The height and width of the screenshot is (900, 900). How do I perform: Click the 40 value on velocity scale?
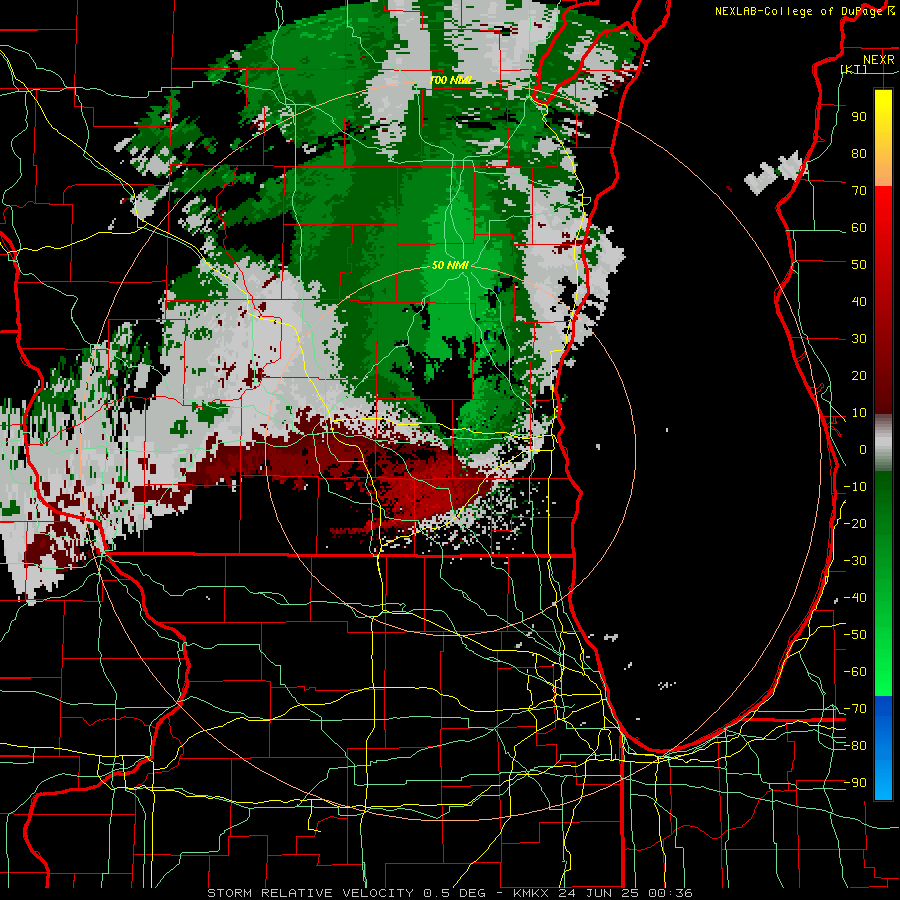click(859, 301)
